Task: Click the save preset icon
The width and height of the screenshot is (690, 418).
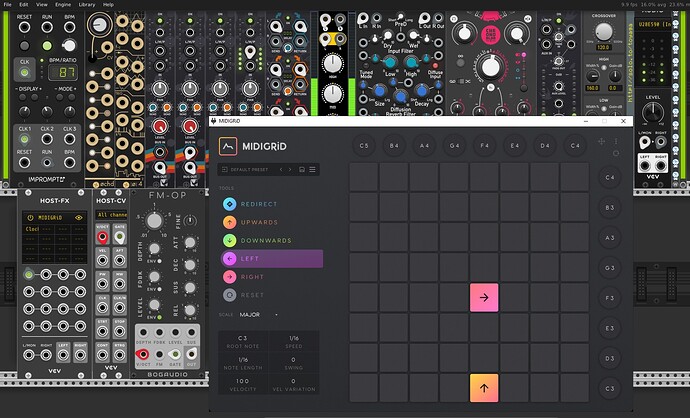Action: tap(300, 170)
